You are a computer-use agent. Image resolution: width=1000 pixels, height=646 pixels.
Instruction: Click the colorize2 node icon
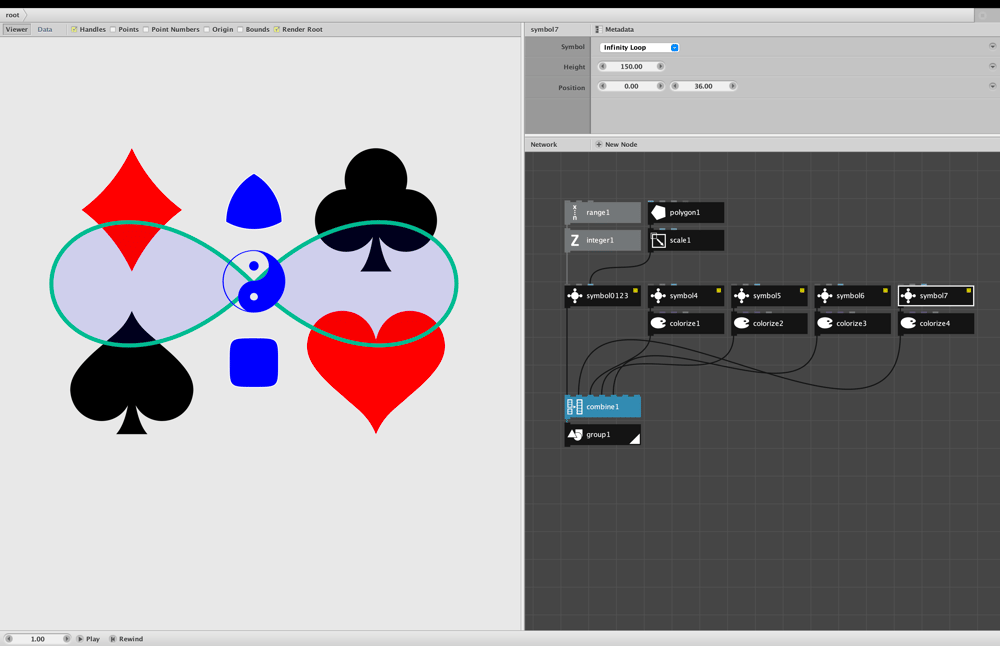point(741,323)
